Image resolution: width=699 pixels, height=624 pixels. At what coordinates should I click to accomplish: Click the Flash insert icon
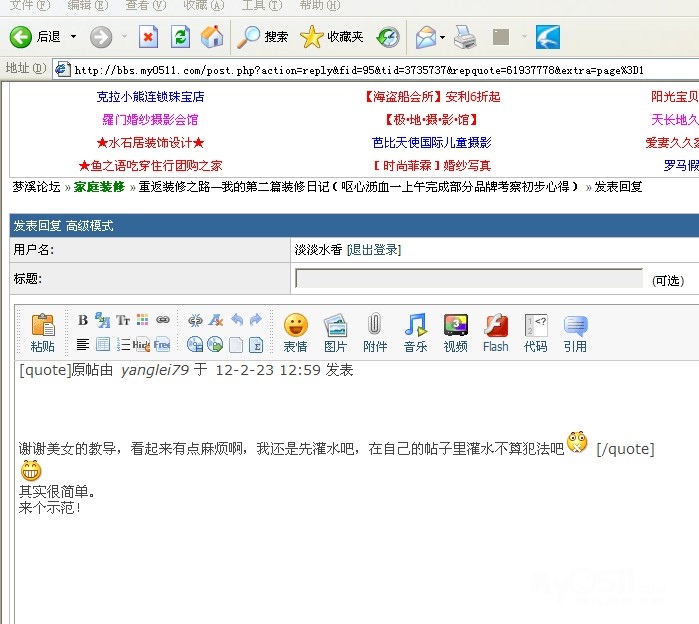(x=495, y=331)
